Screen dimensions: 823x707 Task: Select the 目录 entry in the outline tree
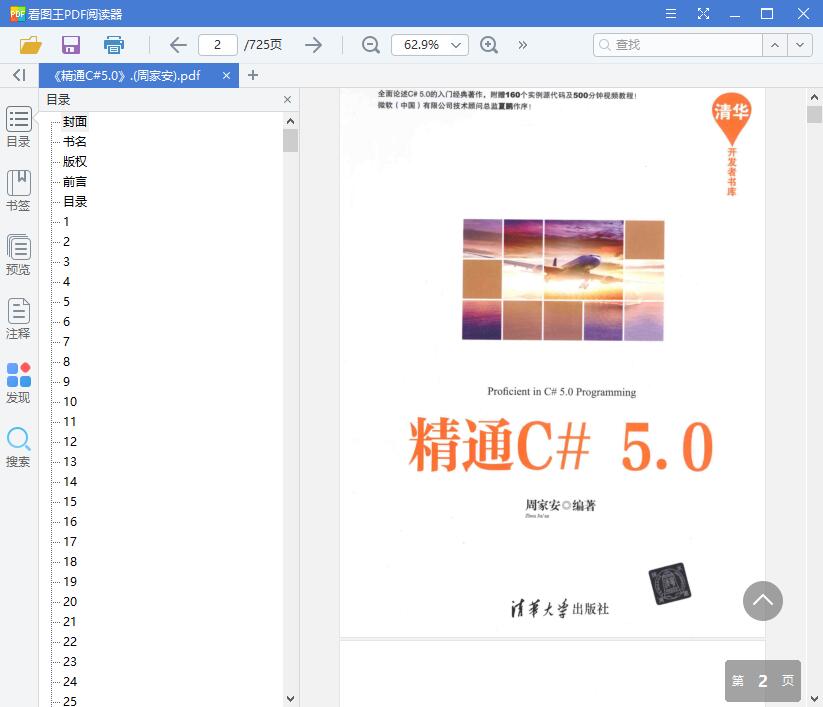[x=75, y=202]
